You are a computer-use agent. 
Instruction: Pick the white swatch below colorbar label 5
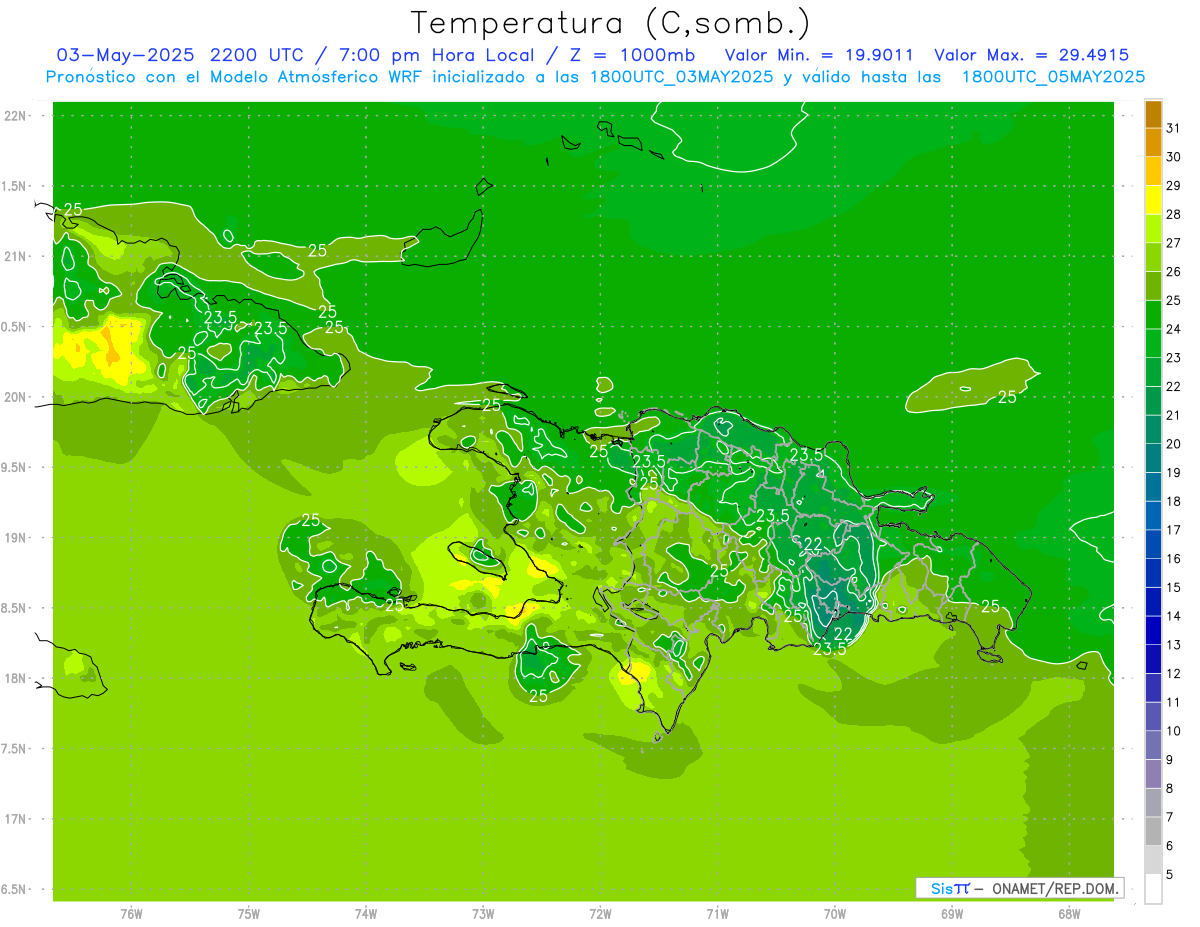point(1153,889)
